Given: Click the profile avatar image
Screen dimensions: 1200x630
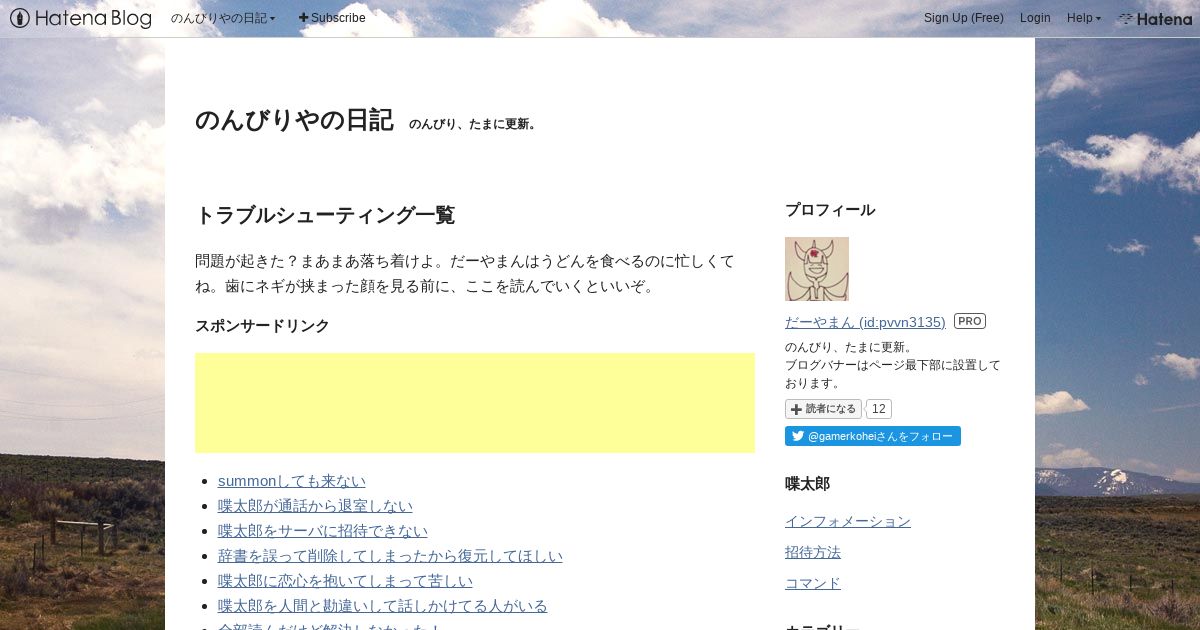Looking at the screenshot, I should coord(817,269).
